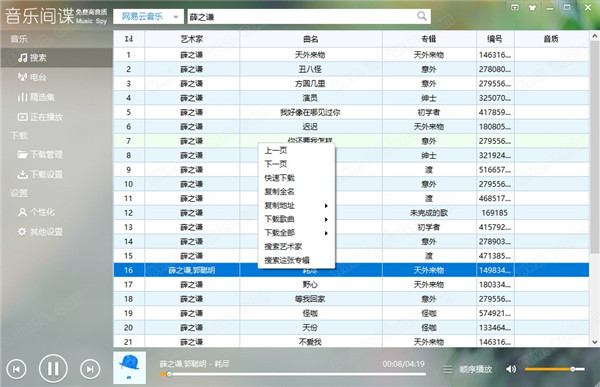Screen dimensions: 600x387
Task: Sort by the 艺术家 column header
Action: (x=192, y=39)
